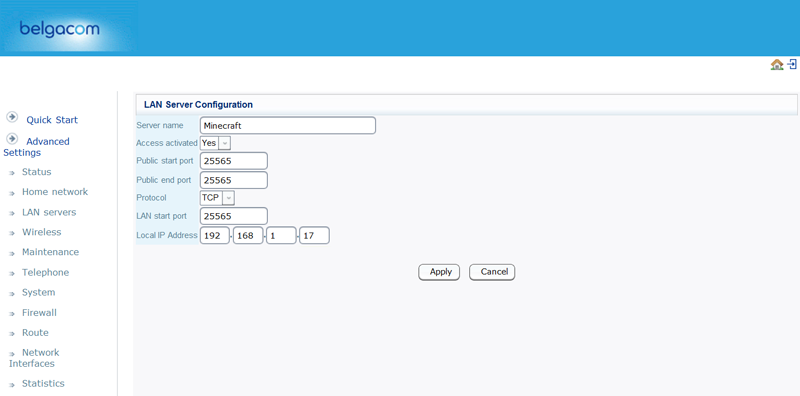Click the Public start port label
This screenshot has height=396, width=800.
click(165, 161)
